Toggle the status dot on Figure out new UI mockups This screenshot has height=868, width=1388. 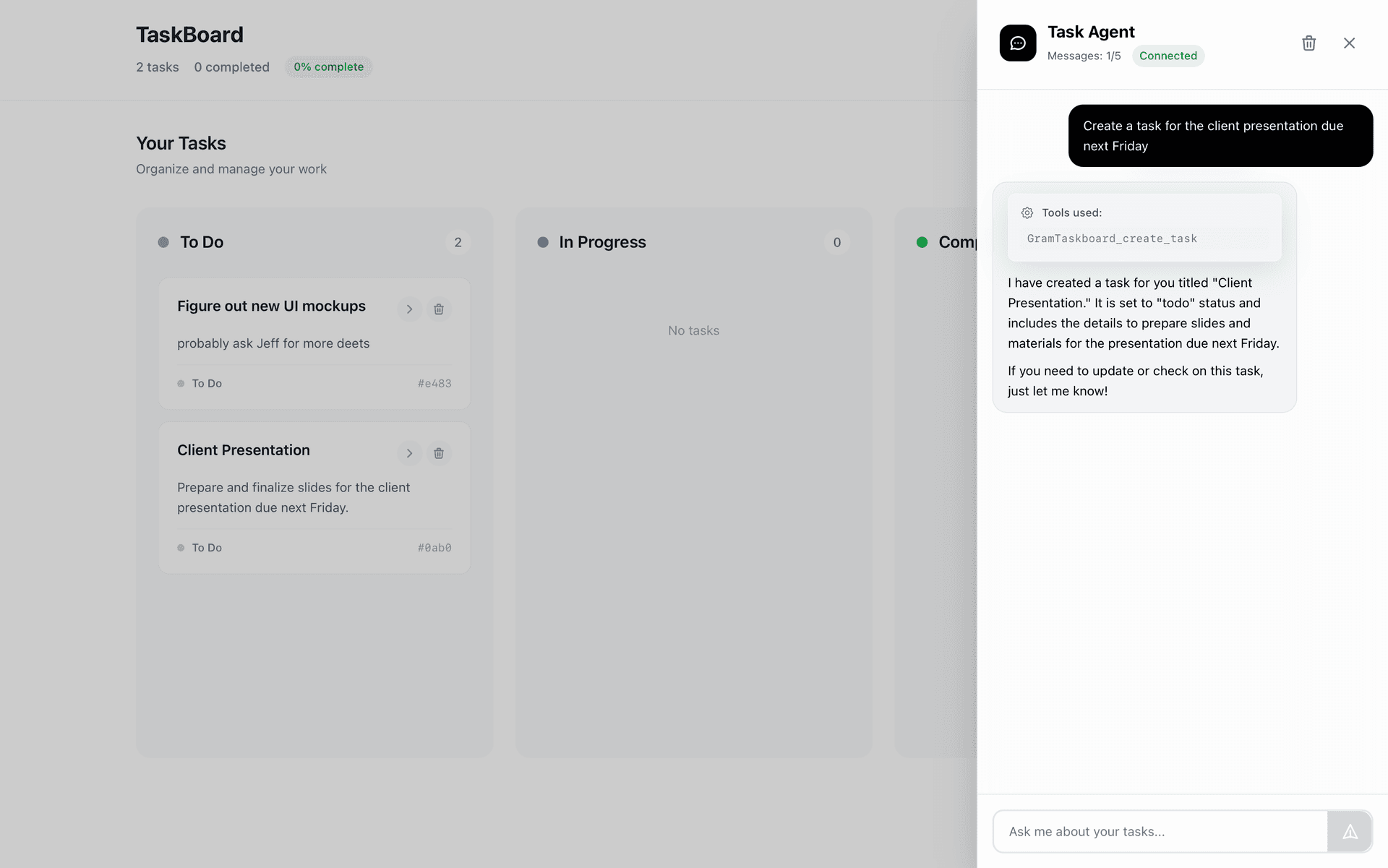pos(181,383)
